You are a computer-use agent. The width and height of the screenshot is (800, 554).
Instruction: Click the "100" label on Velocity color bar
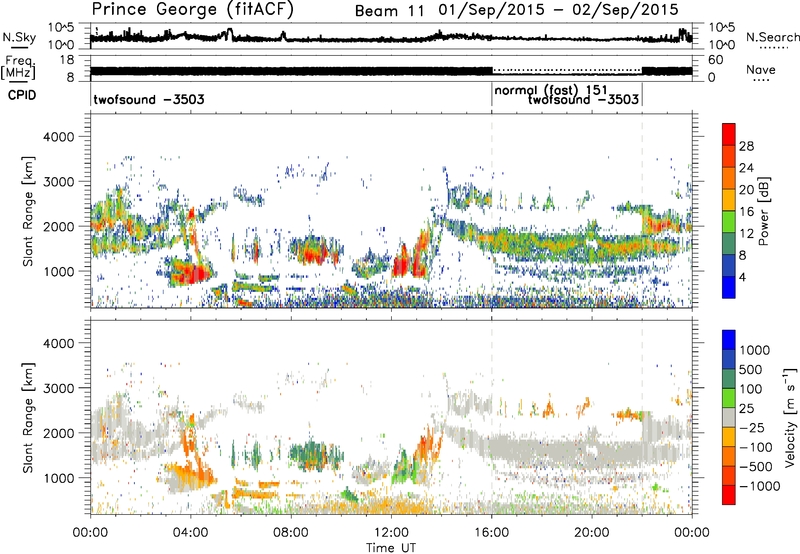tap(751, 389)
